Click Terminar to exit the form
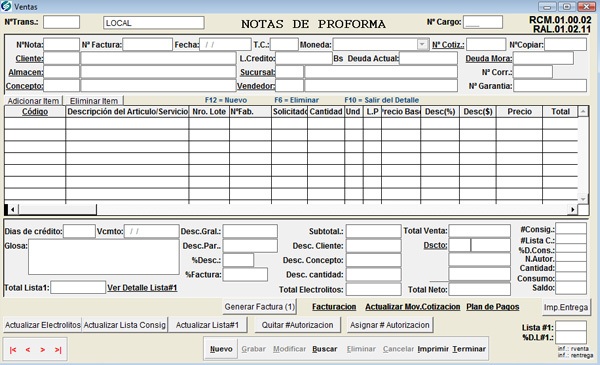Viewport: 600px width, 365px height. coord(469,349)
